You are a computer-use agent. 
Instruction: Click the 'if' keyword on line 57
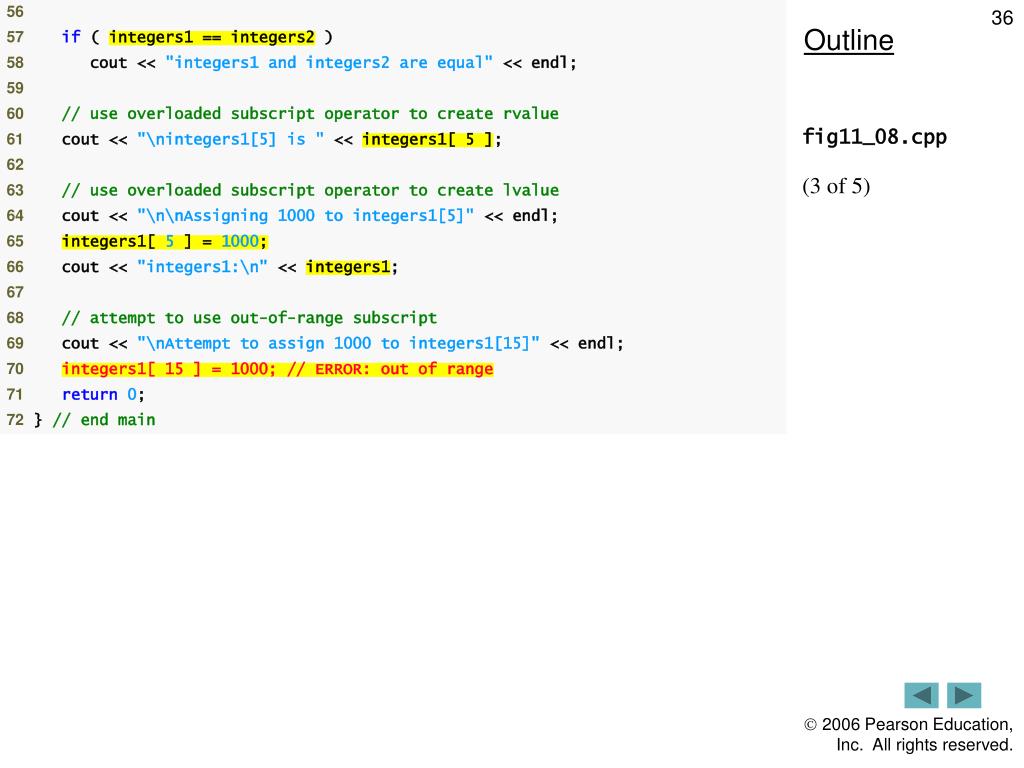(x=71, y=37)
